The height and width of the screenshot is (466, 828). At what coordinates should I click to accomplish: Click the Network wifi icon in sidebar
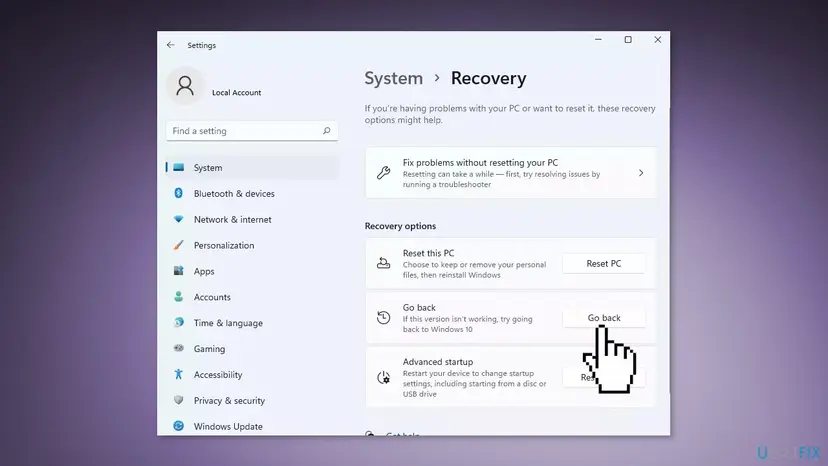tap(178, 219)
